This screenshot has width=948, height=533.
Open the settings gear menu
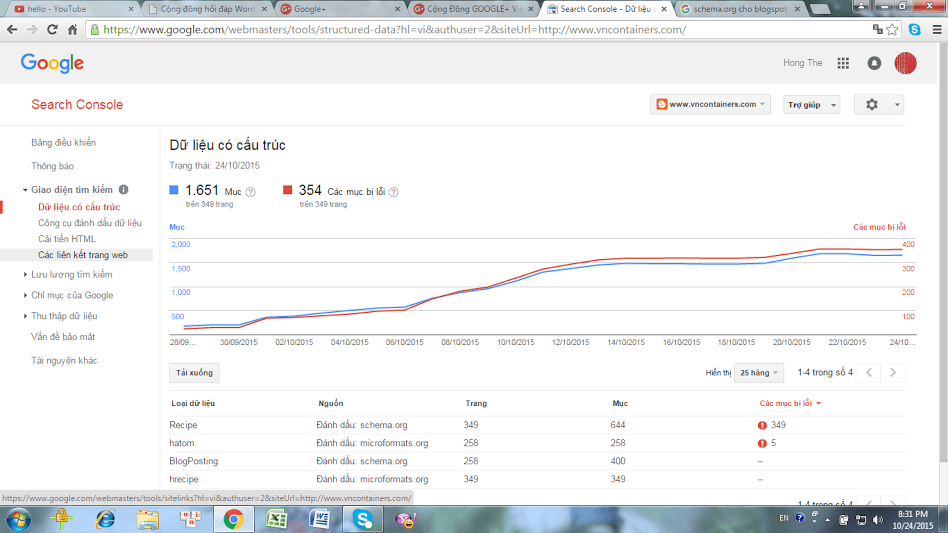click(x=871, y=105)
